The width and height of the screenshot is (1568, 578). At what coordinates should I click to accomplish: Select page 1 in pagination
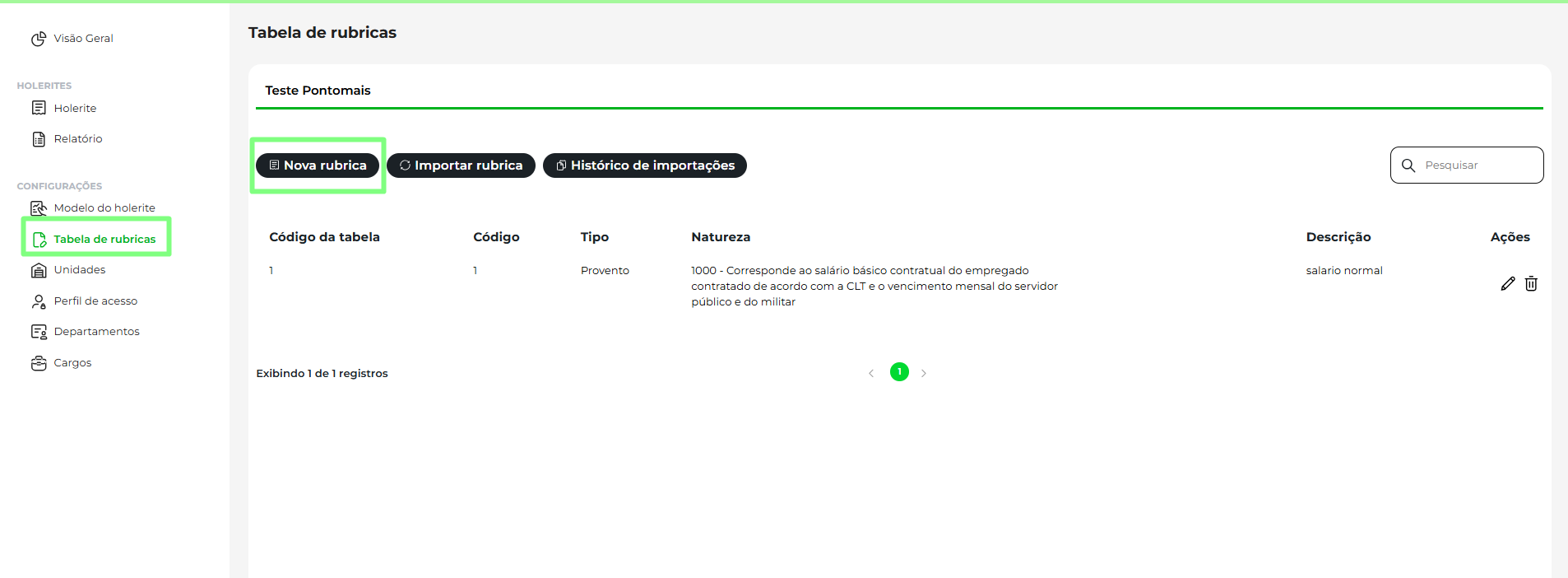[x=899, y=372]
